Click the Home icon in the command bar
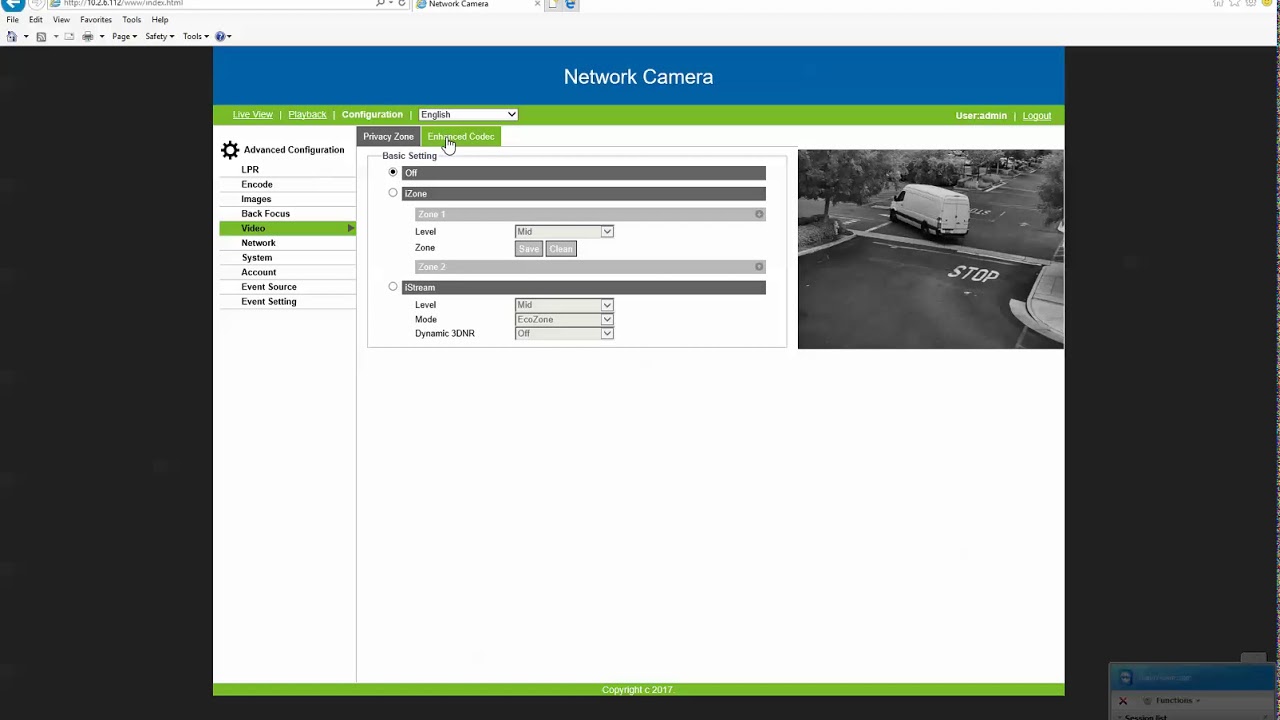The image size is (1280, 720). coord(12,36)
